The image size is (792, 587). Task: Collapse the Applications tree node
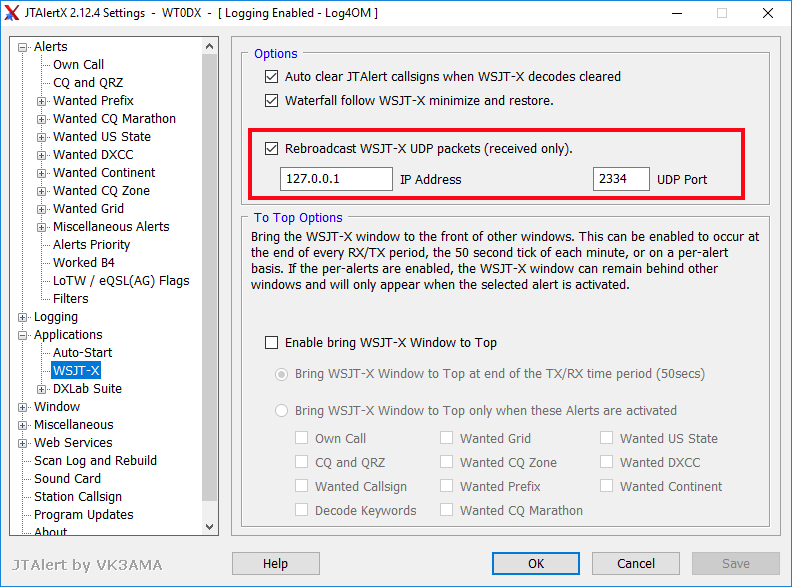coord(22,335)
